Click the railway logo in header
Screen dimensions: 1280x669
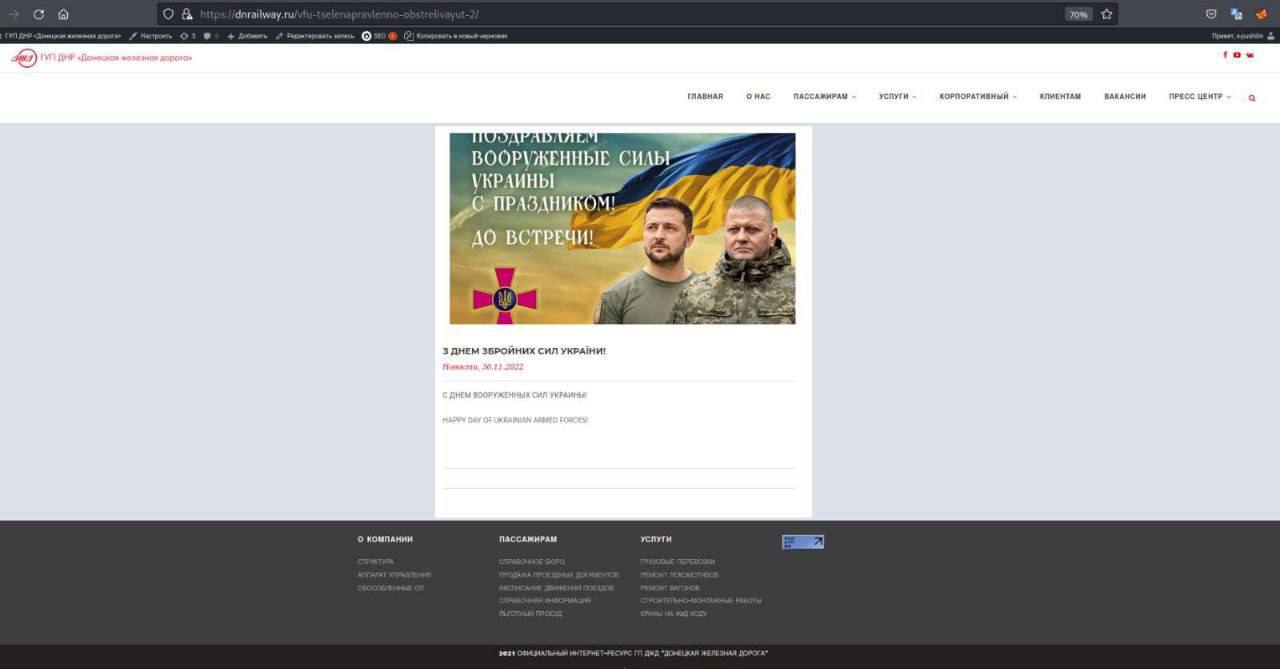click(x=24, y=58)
